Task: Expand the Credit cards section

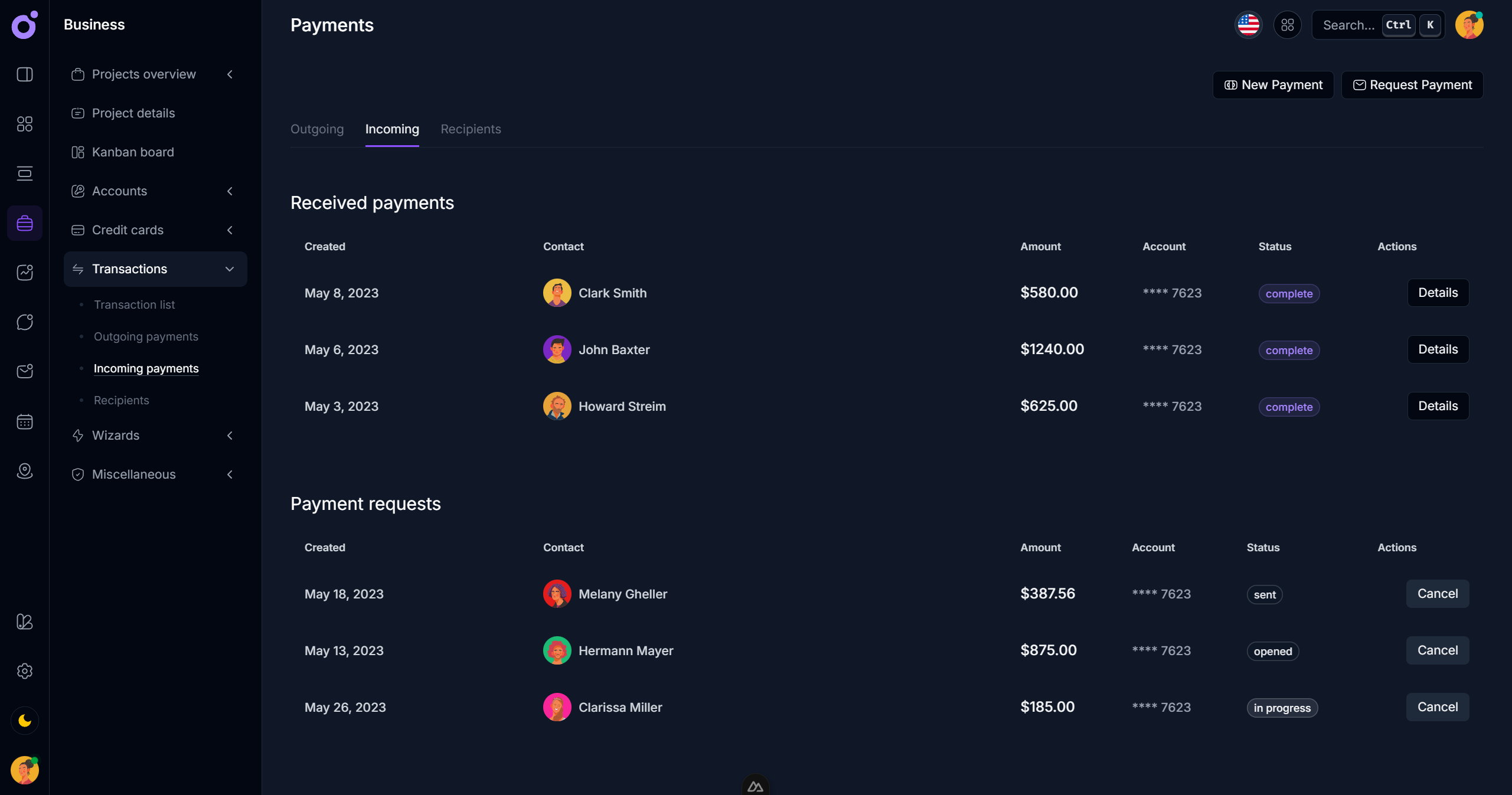Action: [230, 230]
